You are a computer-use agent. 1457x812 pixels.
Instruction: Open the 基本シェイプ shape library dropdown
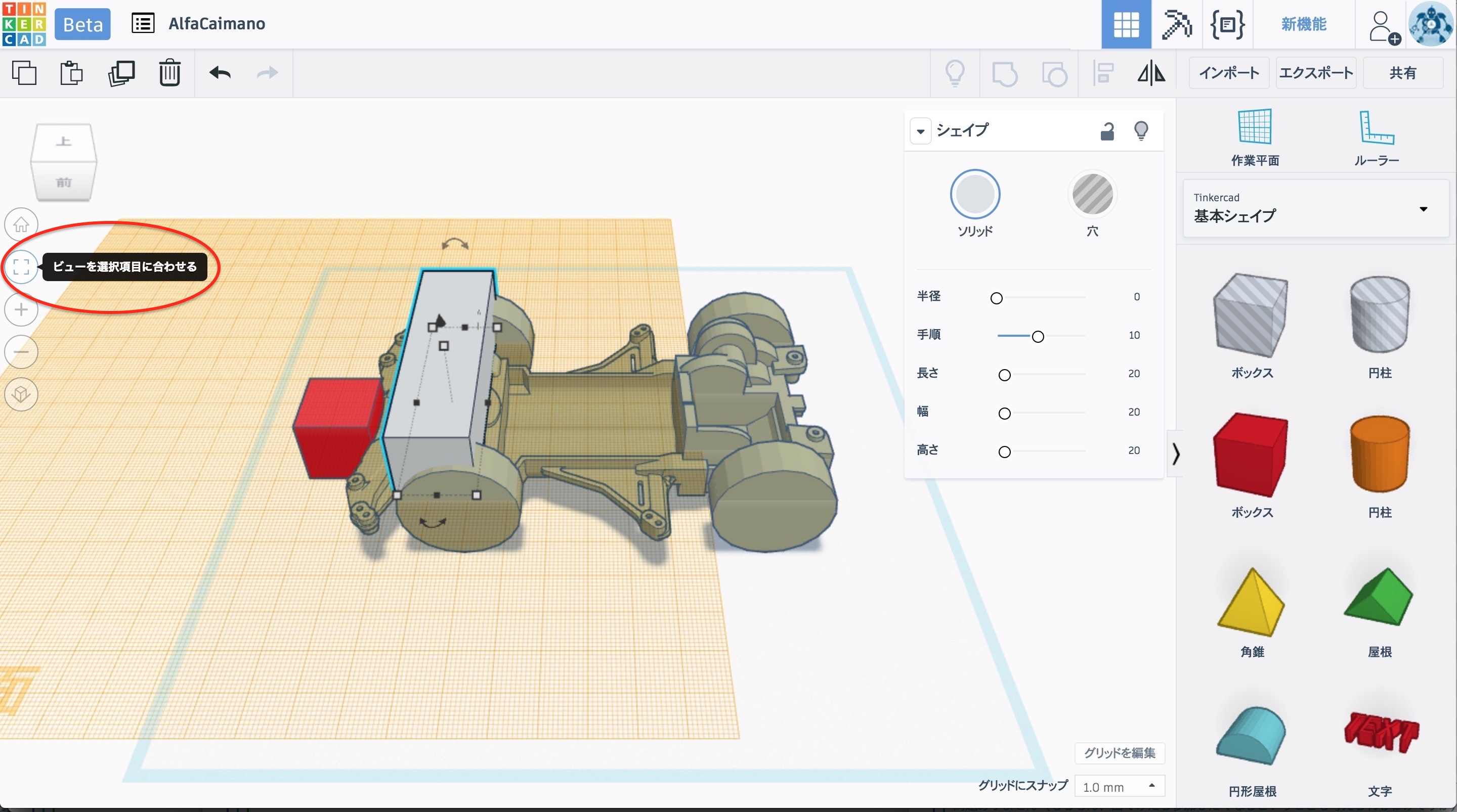(x=1315, y=208)
